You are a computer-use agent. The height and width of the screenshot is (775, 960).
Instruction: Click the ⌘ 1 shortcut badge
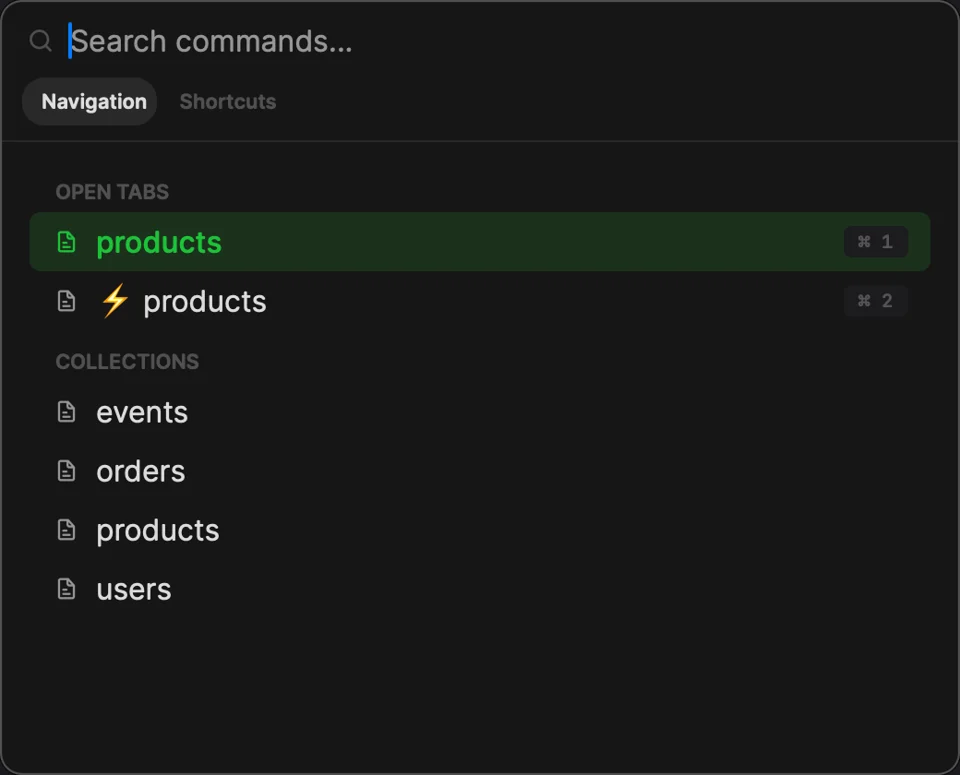[876, 242]
